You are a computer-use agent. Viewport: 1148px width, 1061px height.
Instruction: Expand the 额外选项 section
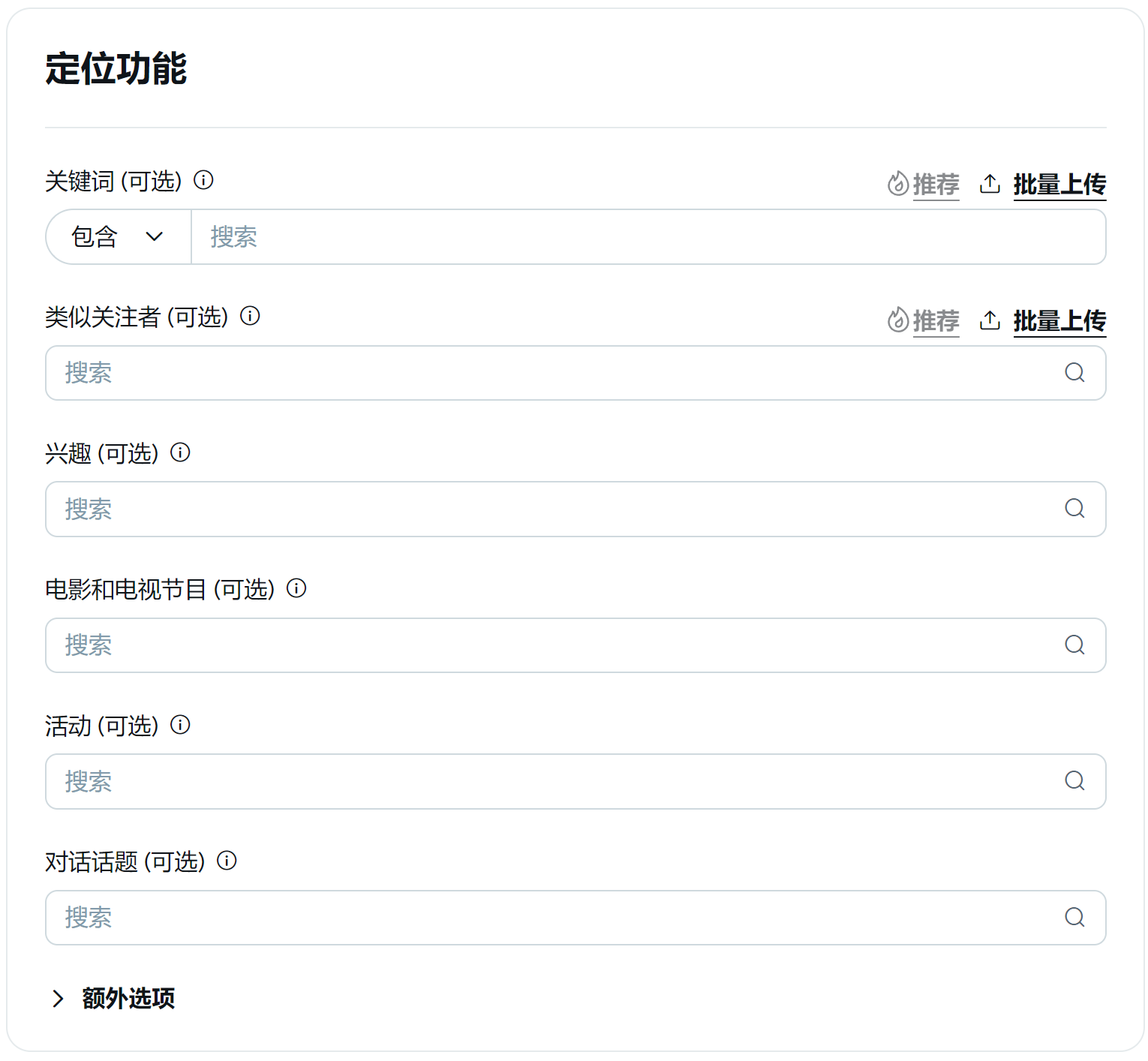pos(113,998)
